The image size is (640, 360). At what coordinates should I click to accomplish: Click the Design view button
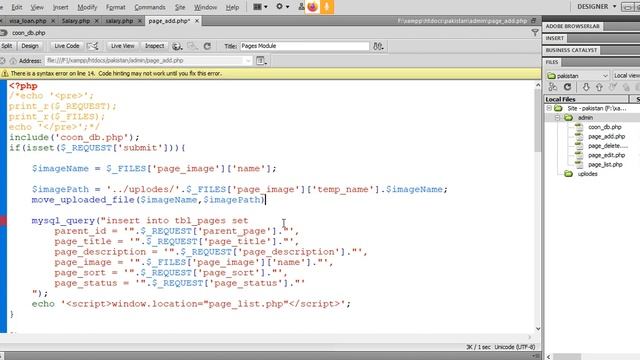30,46
